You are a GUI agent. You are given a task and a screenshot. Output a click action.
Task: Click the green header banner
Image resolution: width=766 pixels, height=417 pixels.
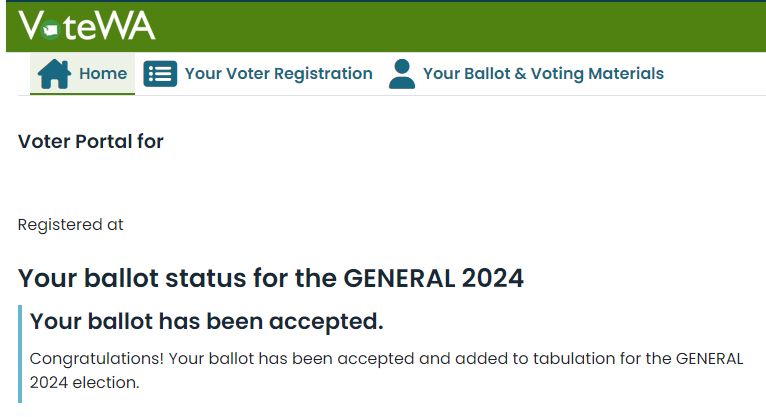point(386,26)
